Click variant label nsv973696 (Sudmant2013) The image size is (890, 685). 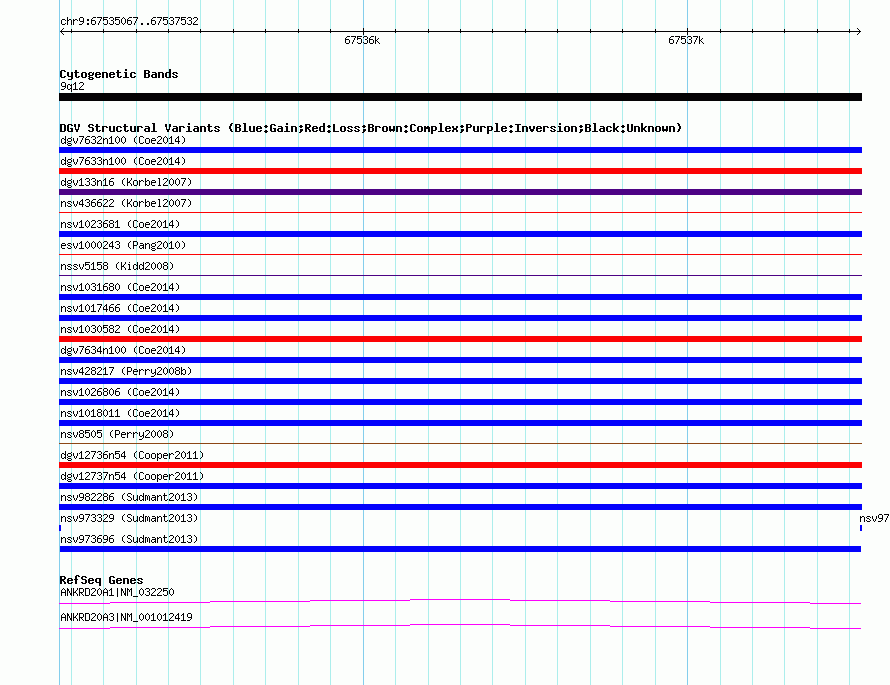129,539
